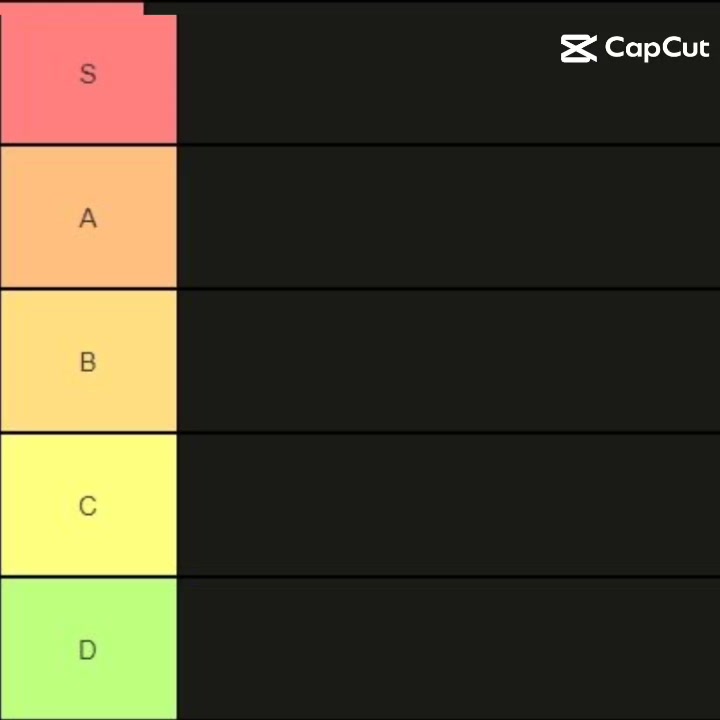Click the letter D in bottom tier
This screenshot has width=720, height=720.
(x=88, y=650)
